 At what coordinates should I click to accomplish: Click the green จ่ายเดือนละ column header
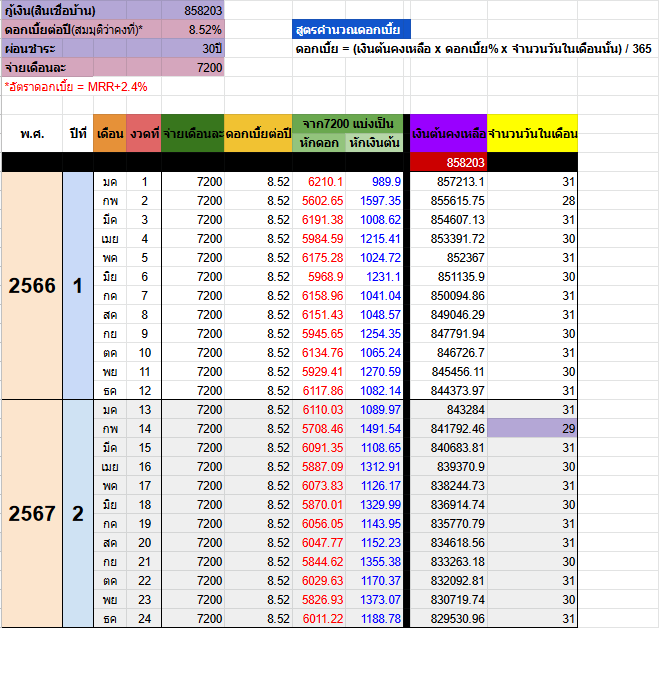[193, 133]
